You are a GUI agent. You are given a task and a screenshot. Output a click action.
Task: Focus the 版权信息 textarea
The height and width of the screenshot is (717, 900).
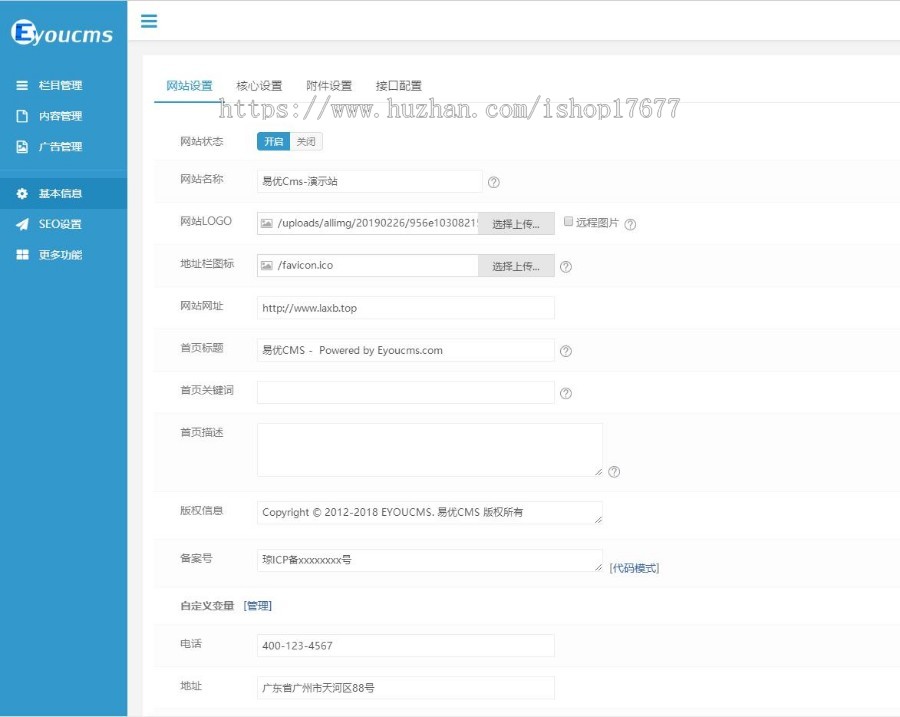[430, 513]
